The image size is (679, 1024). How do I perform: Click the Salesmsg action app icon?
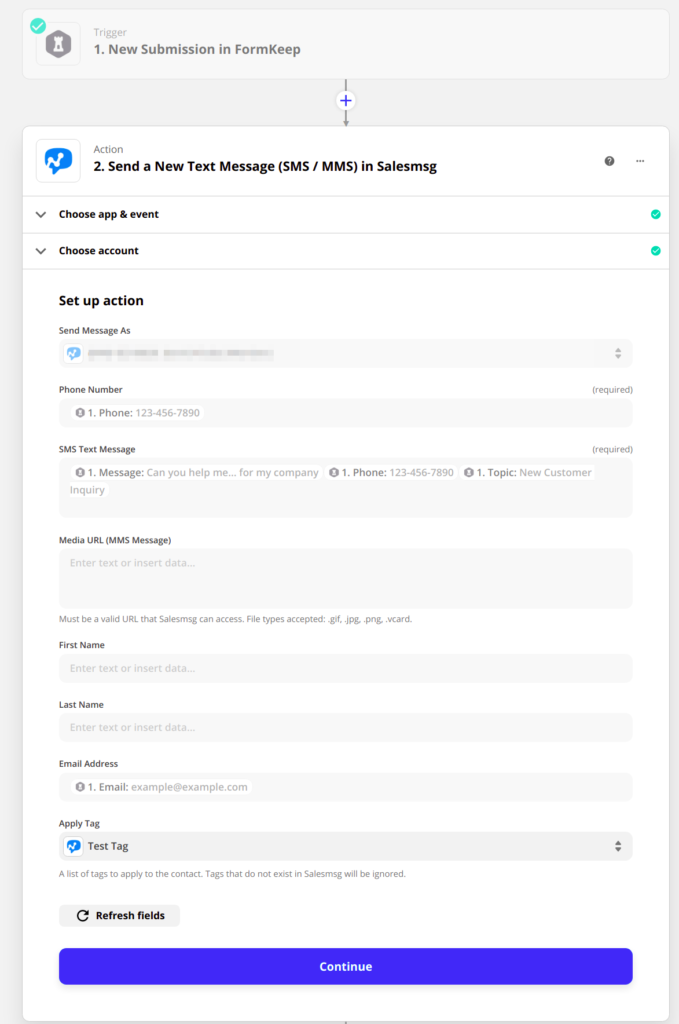pos(58,161)
